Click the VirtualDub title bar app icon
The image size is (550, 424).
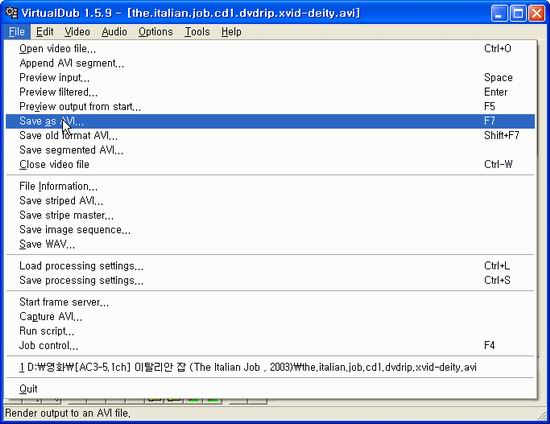point(12,12)
